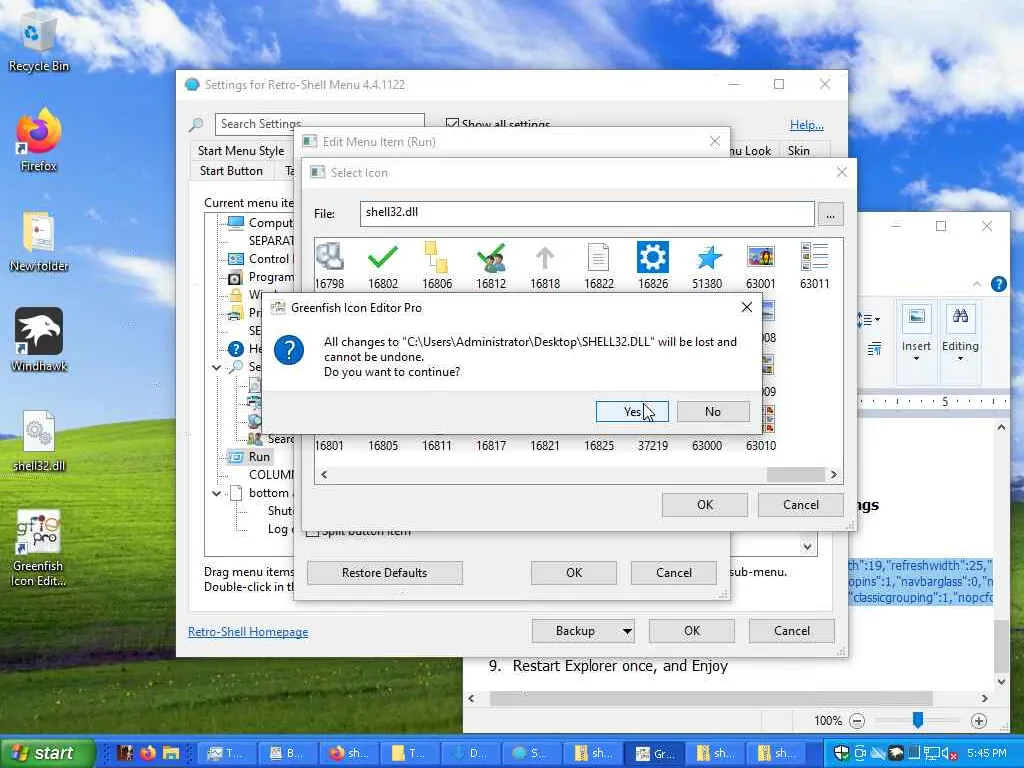The height and width of the screenshot is (768, 1024).
Task: Open the Help link in Settings window
Action: (x=807, y=125)
